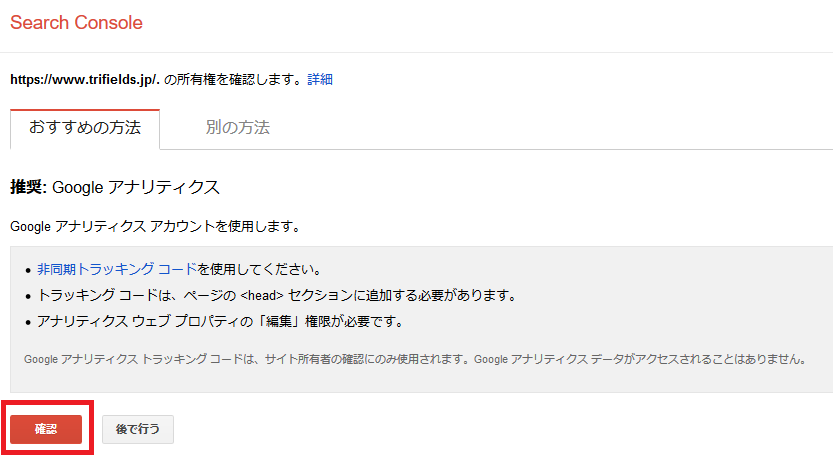Switch to the 別の方法 tab
The height and width of the screenshot is (461, 833).
pos(237,127)
